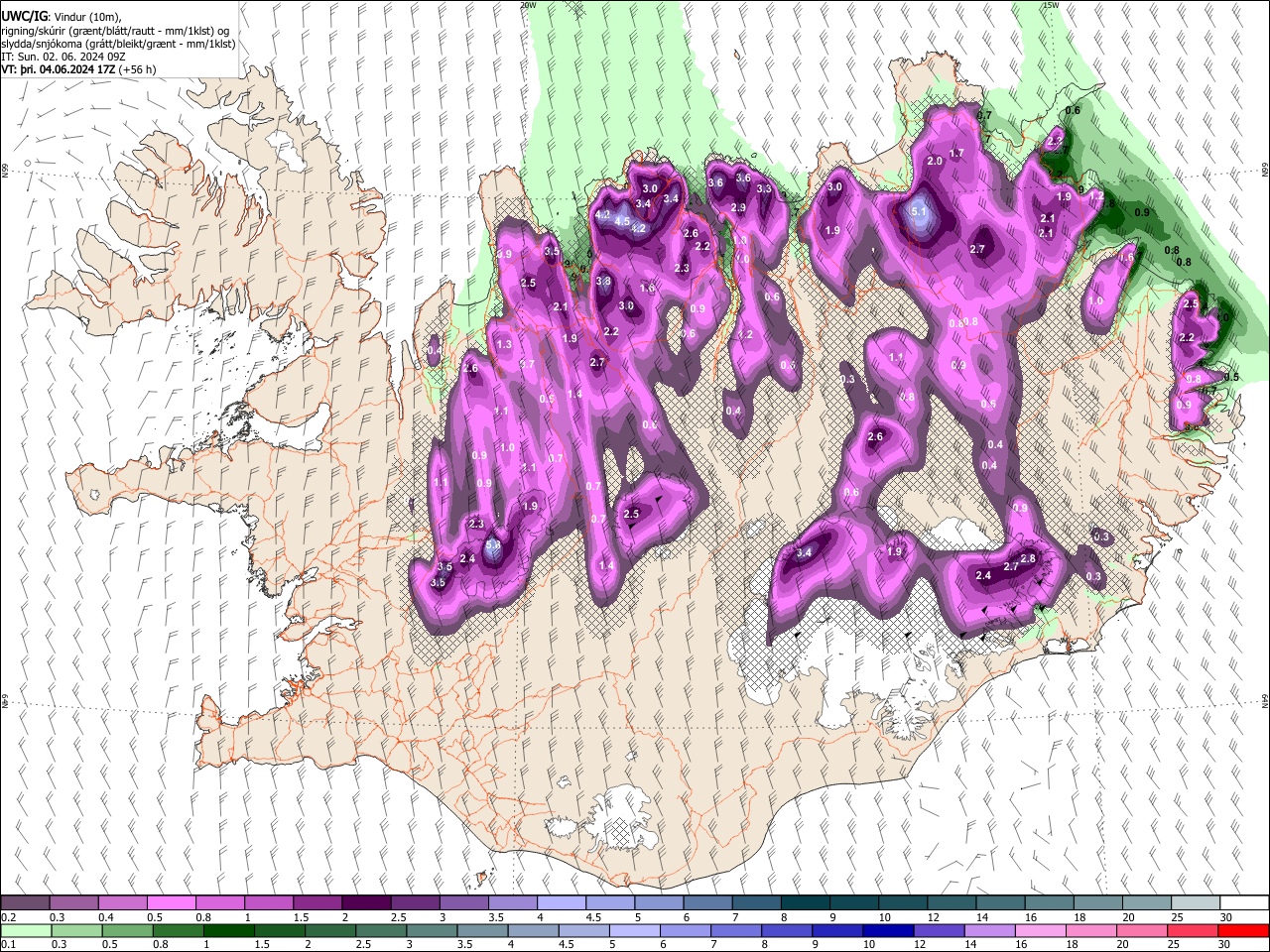Select the grey-green 3 swatch, lower row

[x=431, y=930]
